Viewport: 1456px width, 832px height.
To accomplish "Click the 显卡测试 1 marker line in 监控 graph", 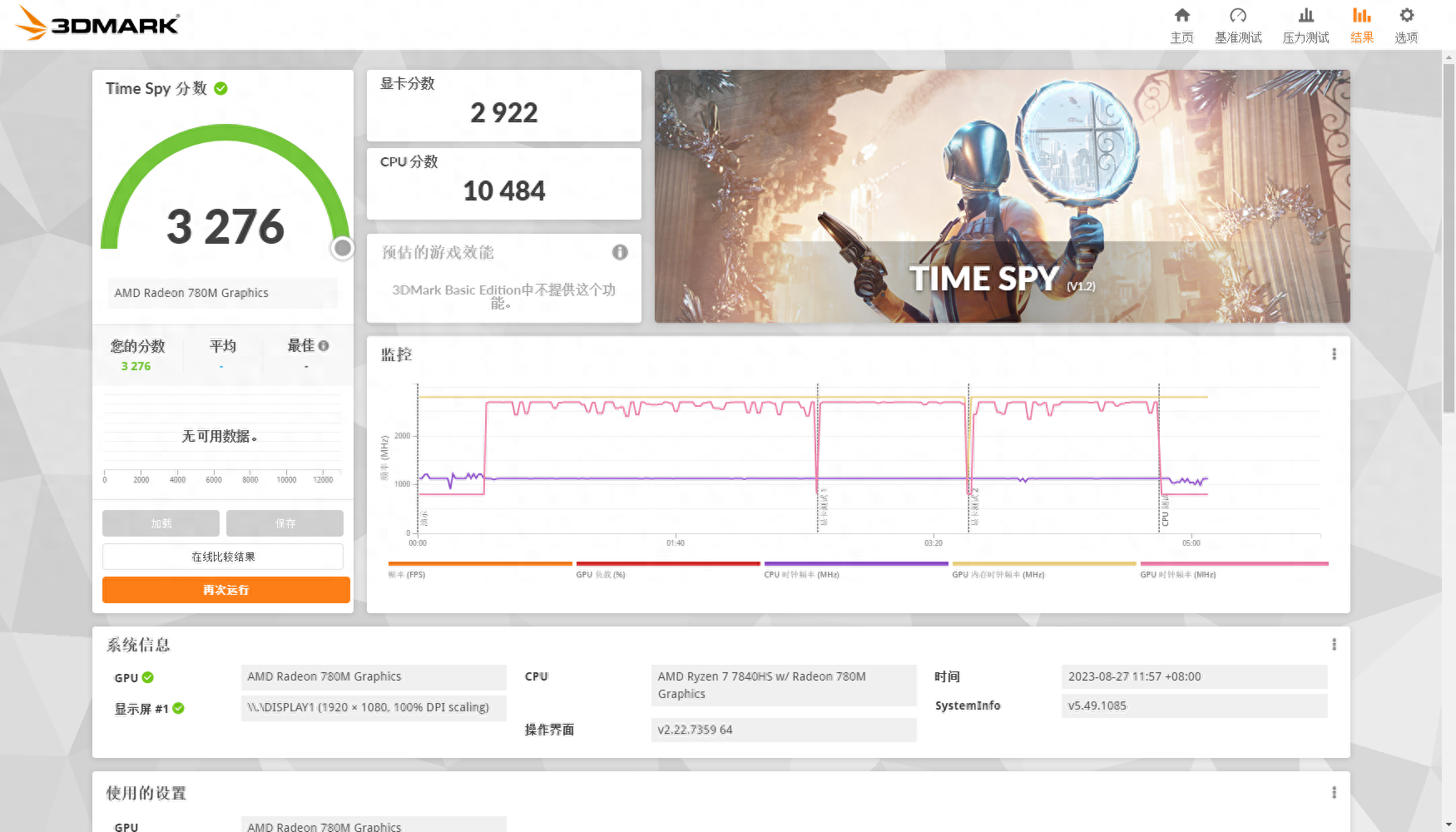I will pyautogui.click(x=818, y=458).
